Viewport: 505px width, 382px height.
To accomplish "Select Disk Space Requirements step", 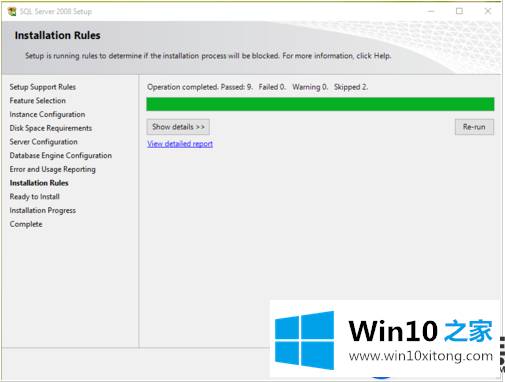I will pyautogui.click(x=51, y=128).
